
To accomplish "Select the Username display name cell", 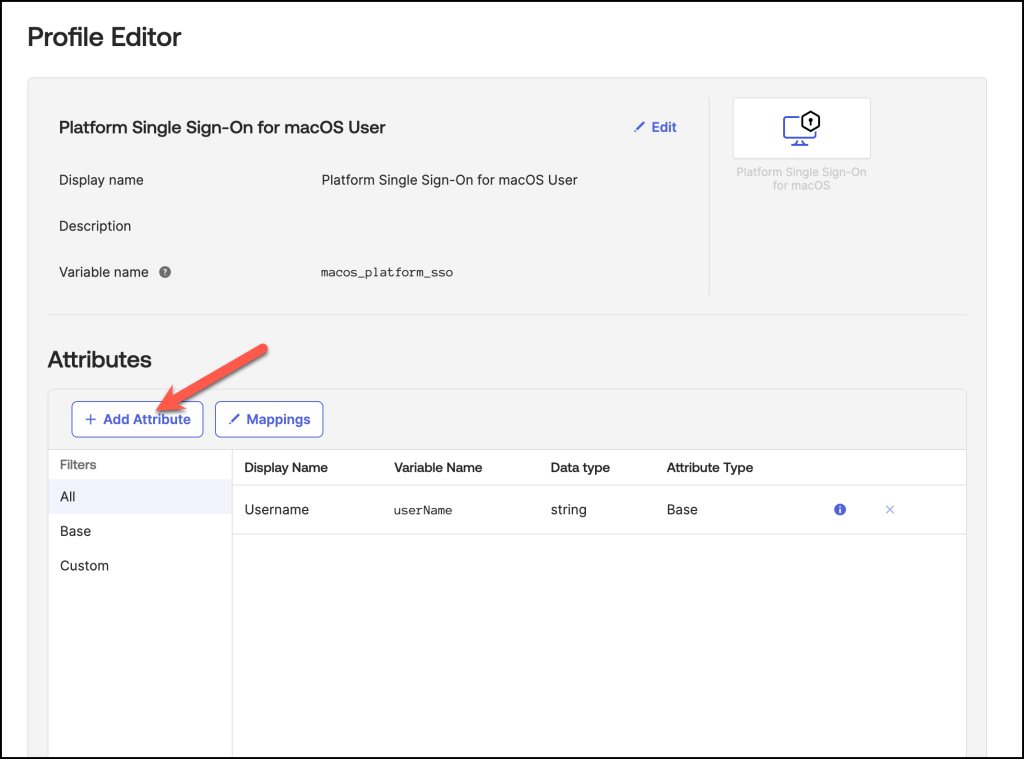I will [277, 510].
